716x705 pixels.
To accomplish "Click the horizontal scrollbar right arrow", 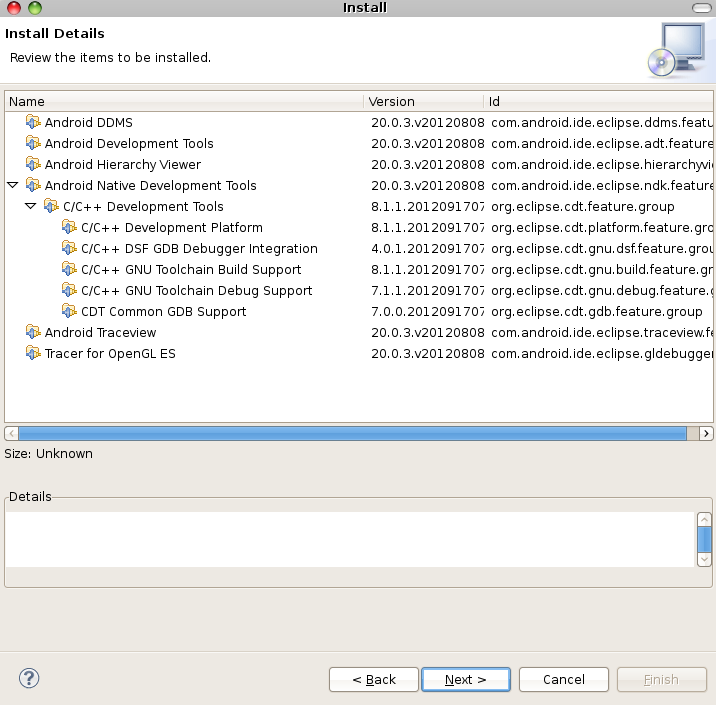I will coord(706,433).
